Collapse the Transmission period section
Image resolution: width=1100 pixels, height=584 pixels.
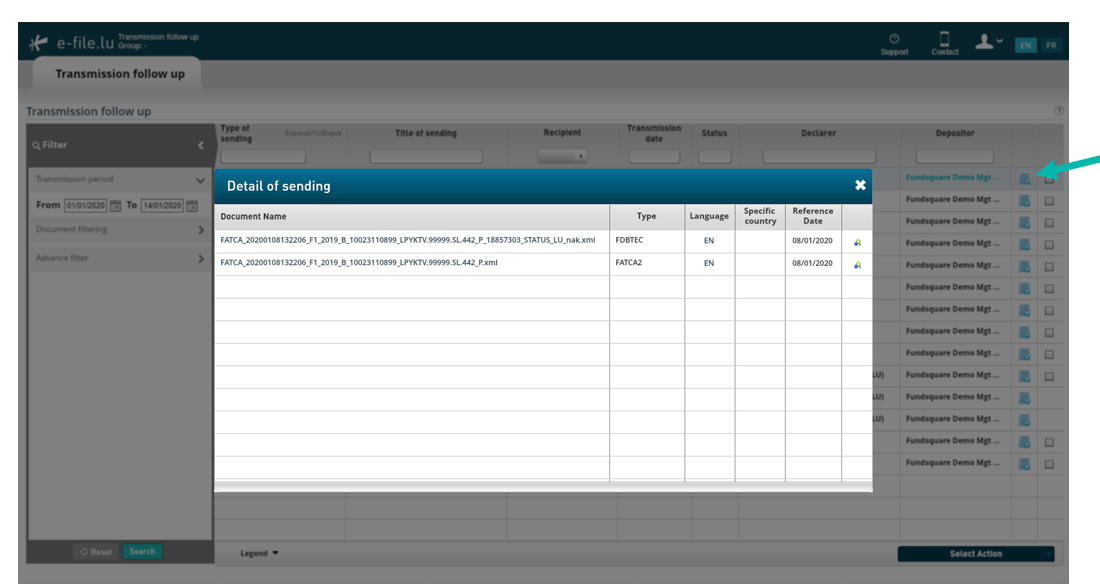click(200, 180)
